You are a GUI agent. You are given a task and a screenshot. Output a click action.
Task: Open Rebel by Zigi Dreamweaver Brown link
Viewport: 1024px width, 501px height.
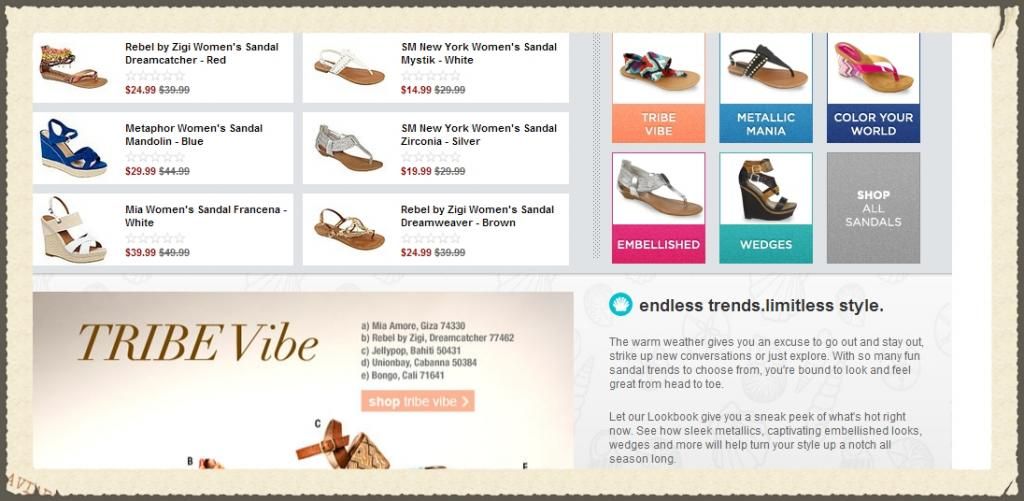pos(477,216)
